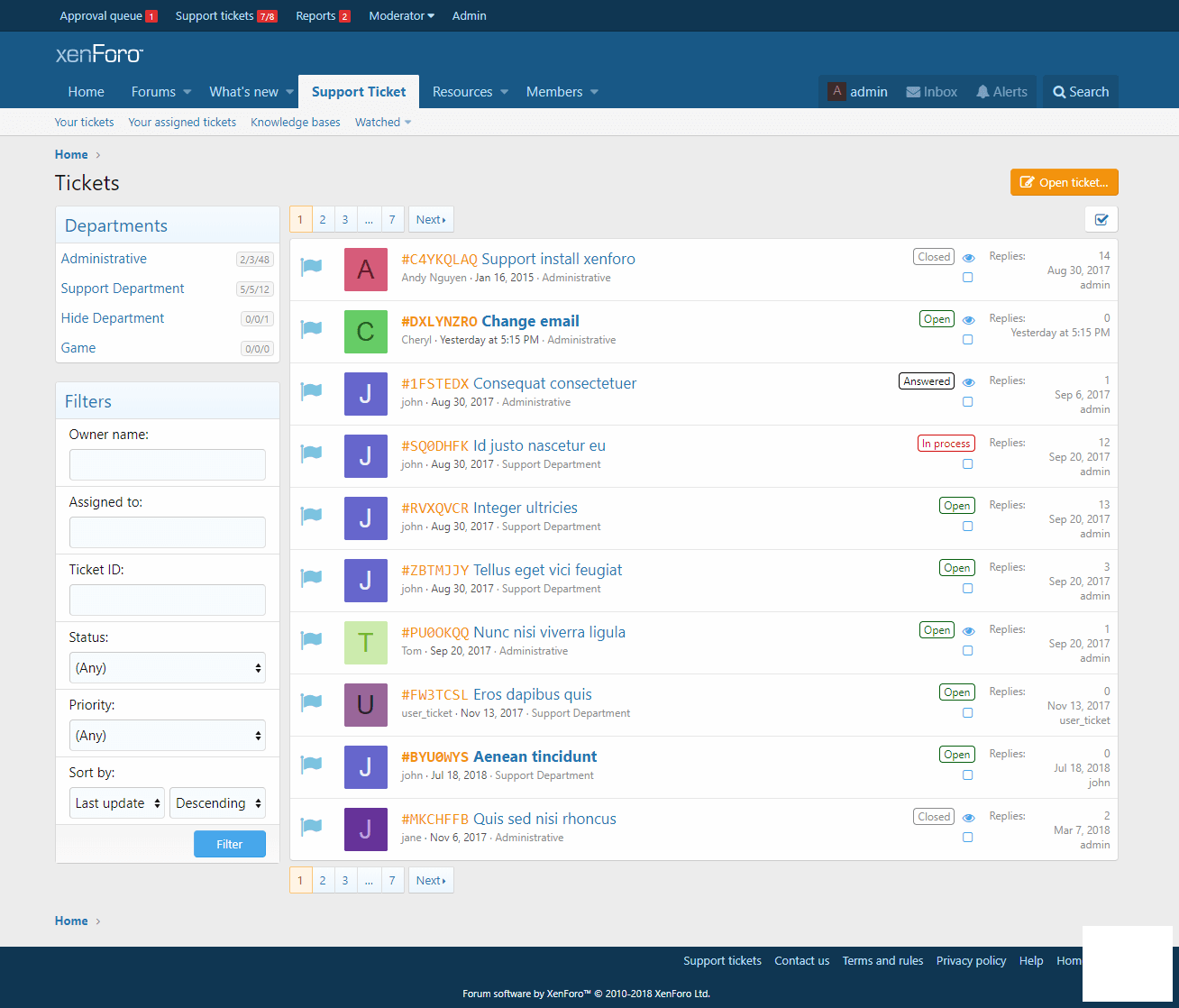The height and width of the screenshot is (1008, 1179).
Task: Click the Open ticket... button
Action: coord(1065,182)
